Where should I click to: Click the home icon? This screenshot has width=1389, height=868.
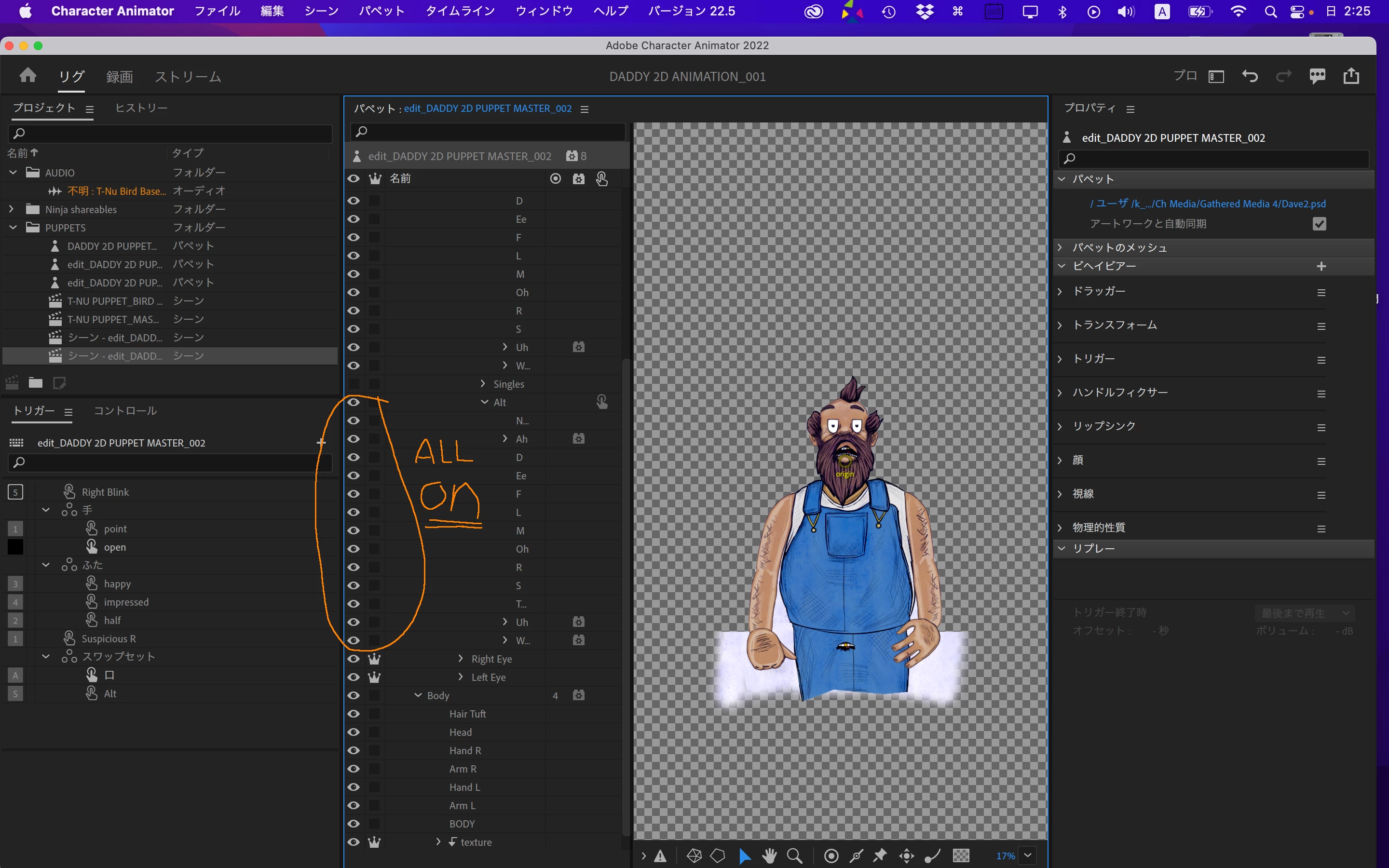point(27,75)
